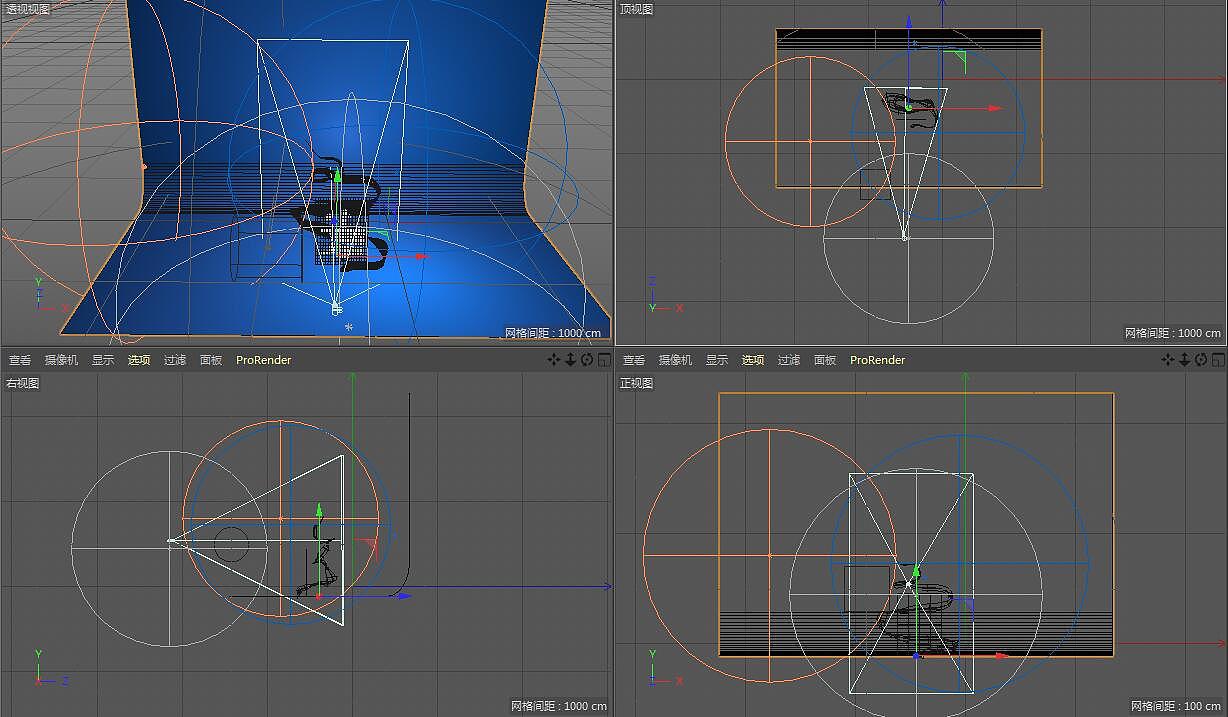The width and height of the screenshot is (1228, 717).
Task: Open 查看 menu in the right view
Action: click(20, 360)
